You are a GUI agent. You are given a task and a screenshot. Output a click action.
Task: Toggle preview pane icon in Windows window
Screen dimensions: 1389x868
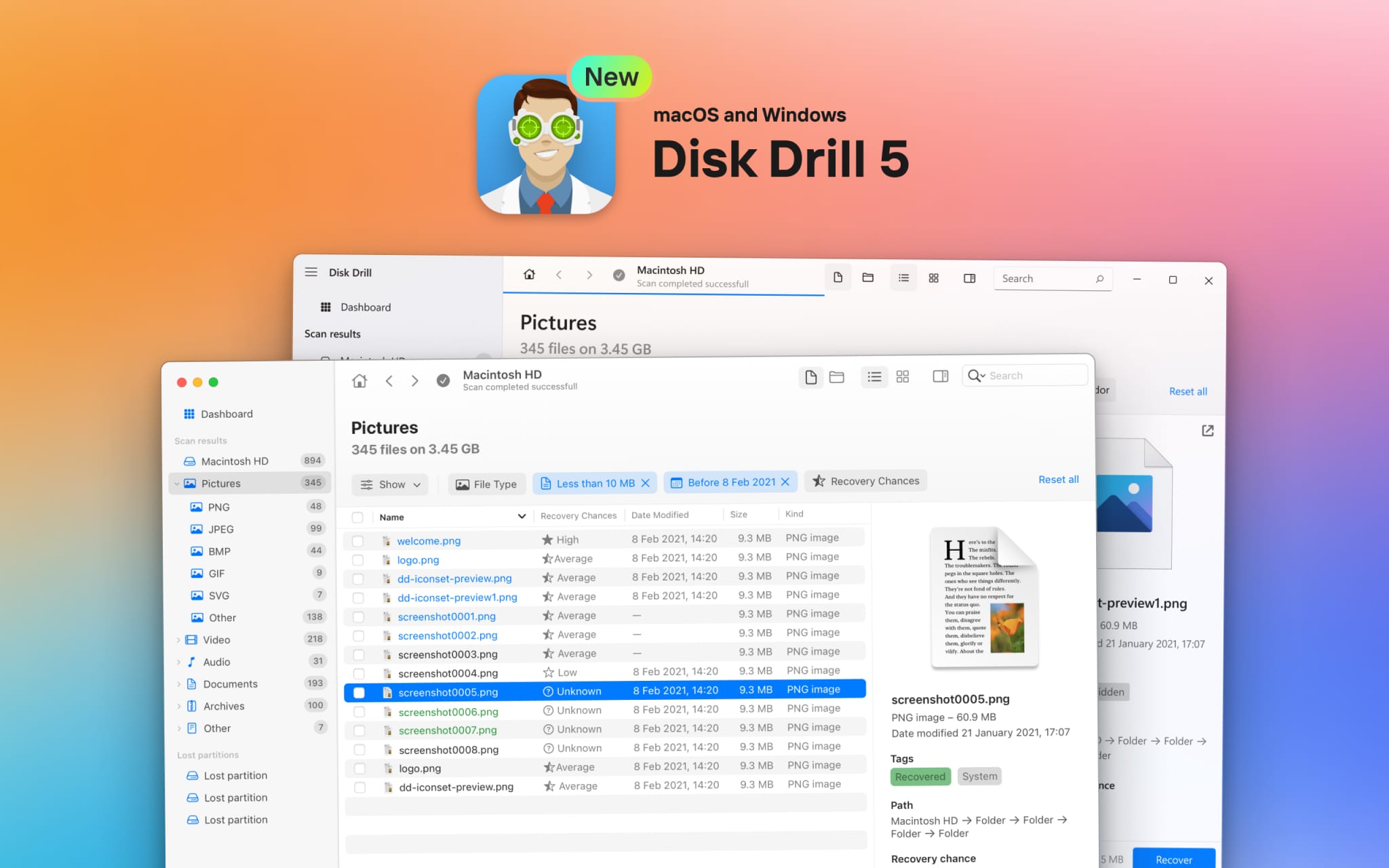coord(969,278)
